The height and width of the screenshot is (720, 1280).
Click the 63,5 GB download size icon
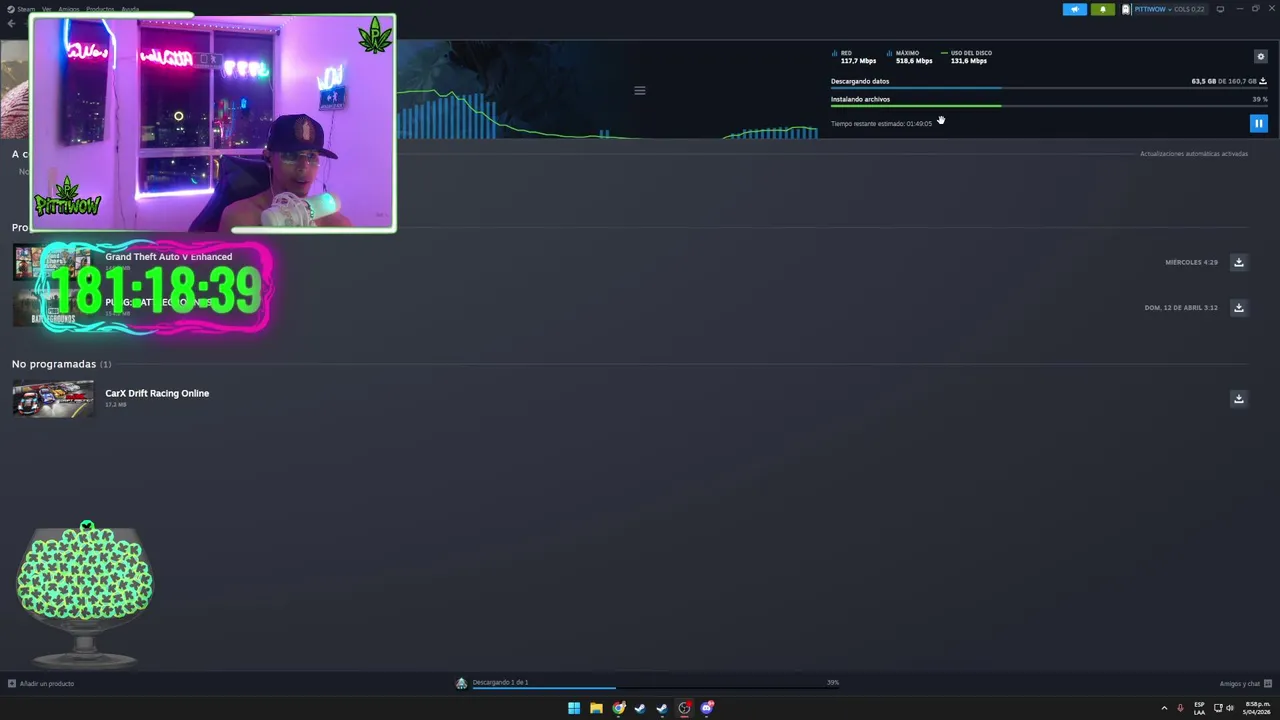(1263, 81)
